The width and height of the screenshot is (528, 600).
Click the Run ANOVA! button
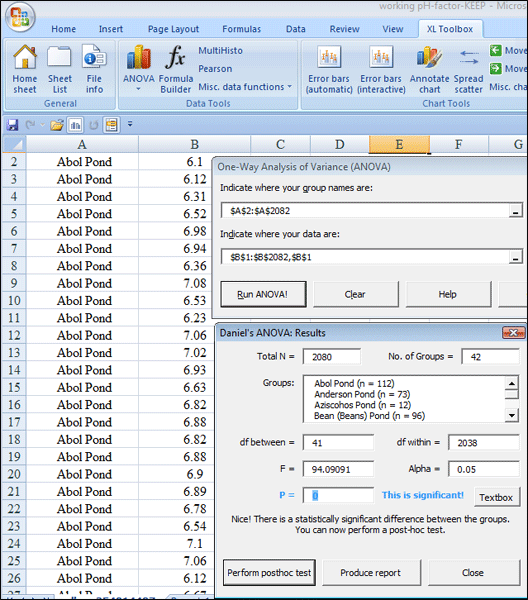pyautogui.click(x=263, y=294)
